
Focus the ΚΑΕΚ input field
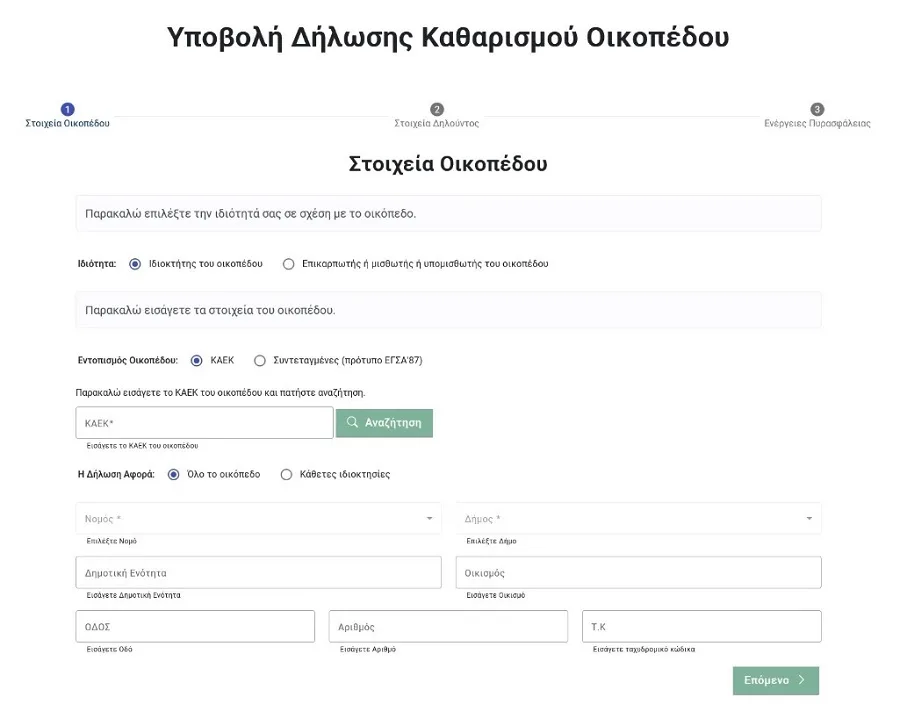pyautogui.click(x=204, y=423)
